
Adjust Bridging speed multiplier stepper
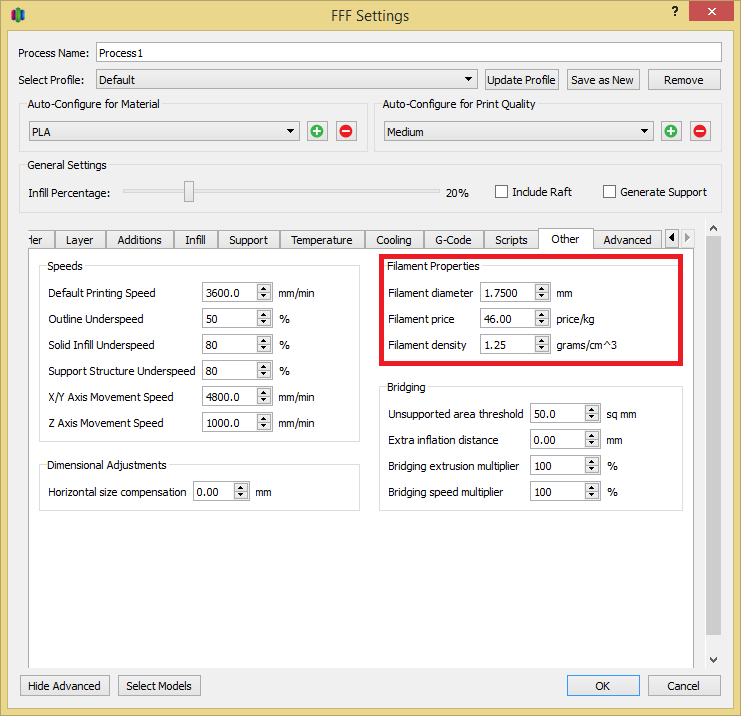tap(592, 492)
